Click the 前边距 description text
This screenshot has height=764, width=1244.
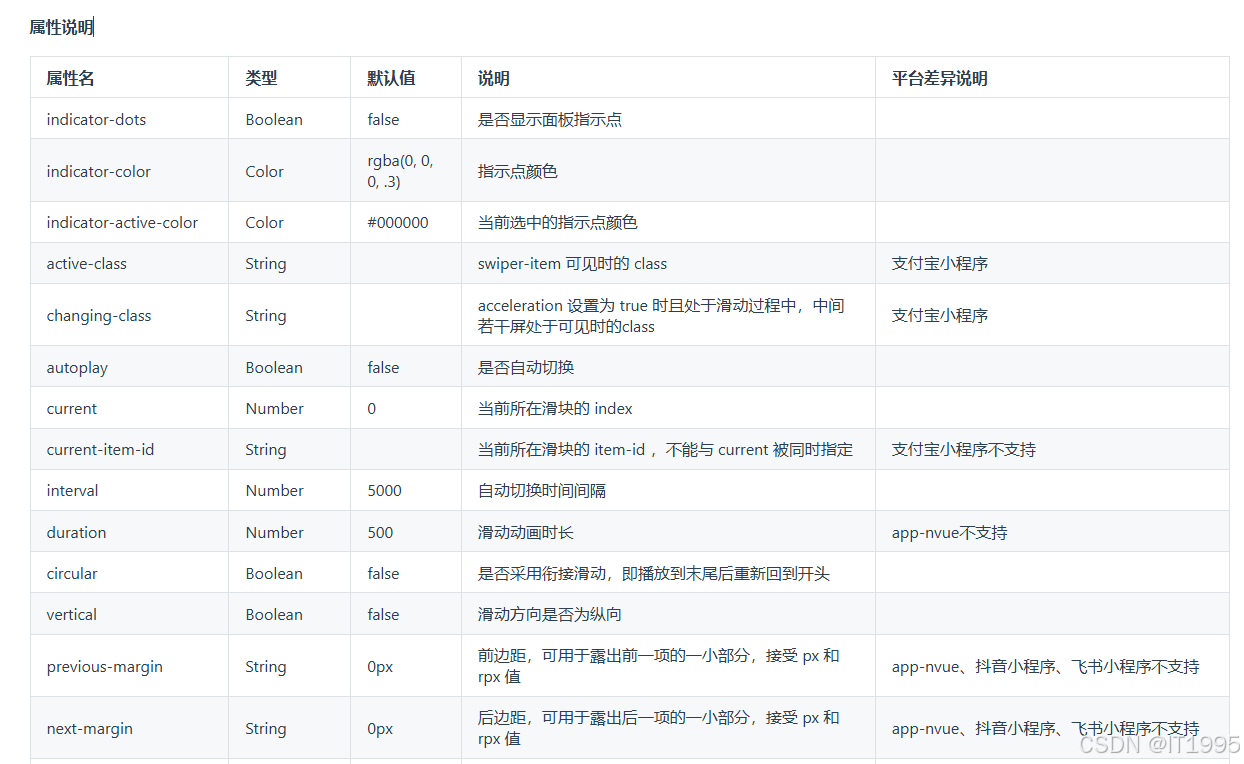[659, 666]
